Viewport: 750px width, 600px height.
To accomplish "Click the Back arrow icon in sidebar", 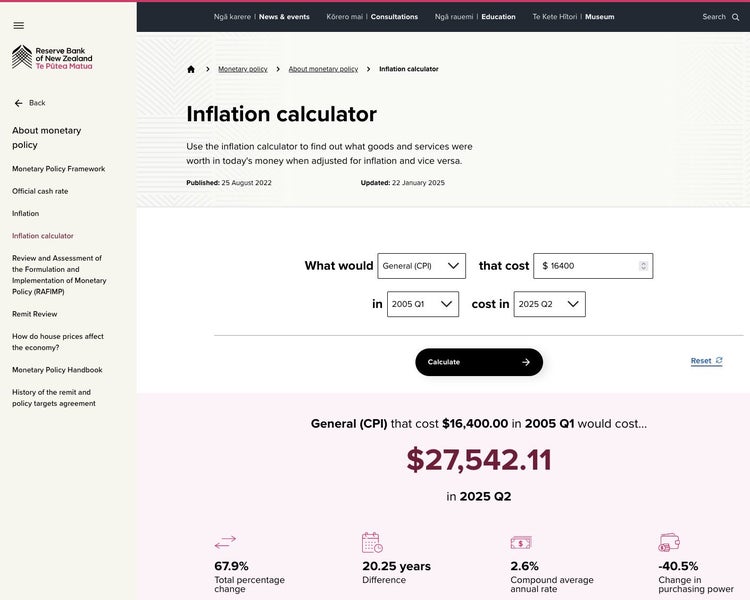I will click(18, 103).
